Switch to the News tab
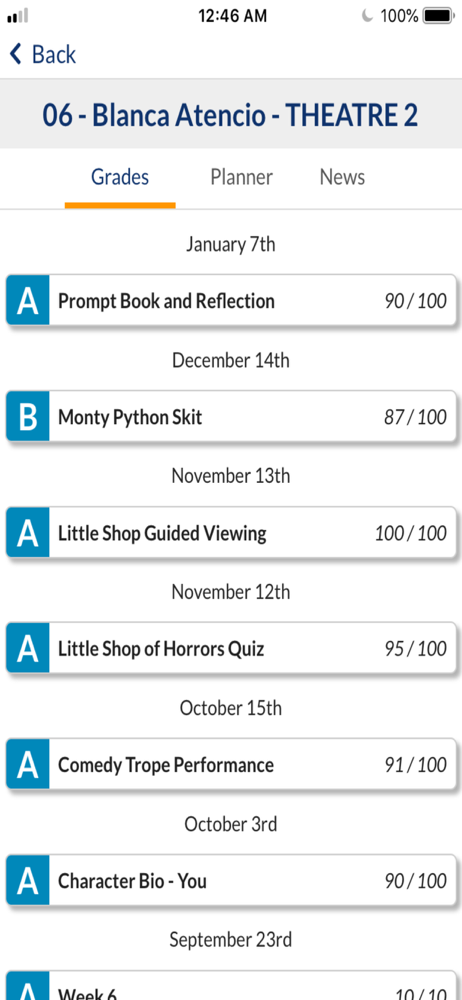Viewport: 462px width, 1000px height. pos(342,177)
